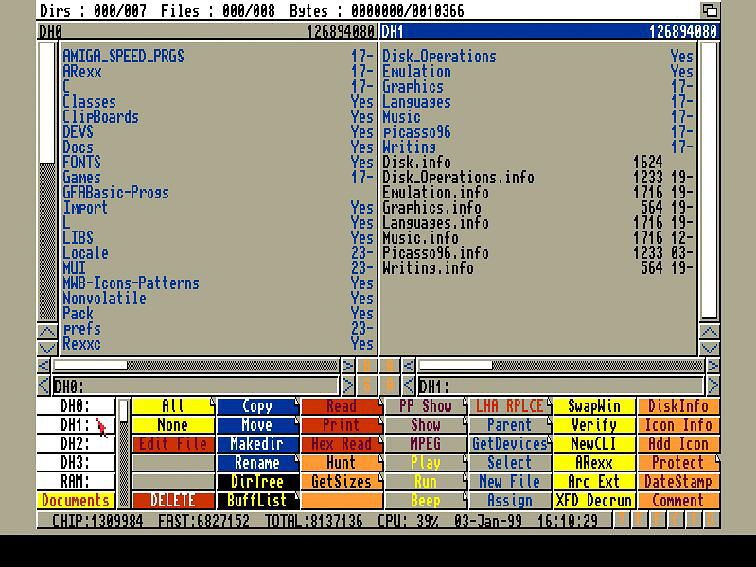
Task: Click left arrow beside the DH0: path field
Action: coord(44,386)
